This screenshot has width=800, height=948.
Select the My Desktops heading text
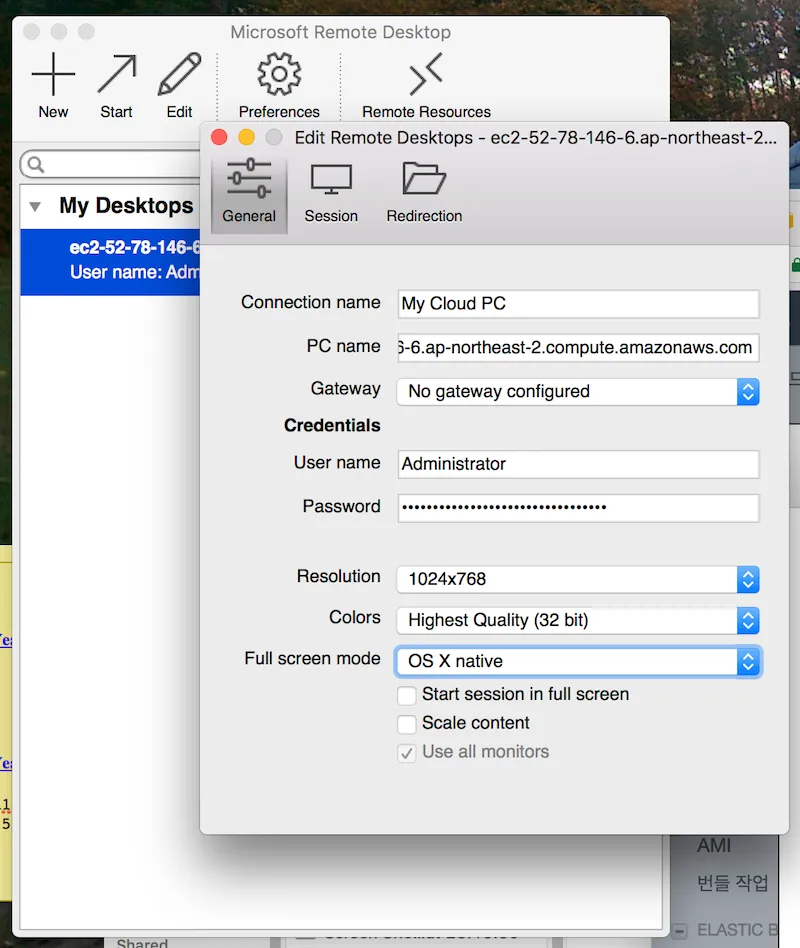(126, 206)
